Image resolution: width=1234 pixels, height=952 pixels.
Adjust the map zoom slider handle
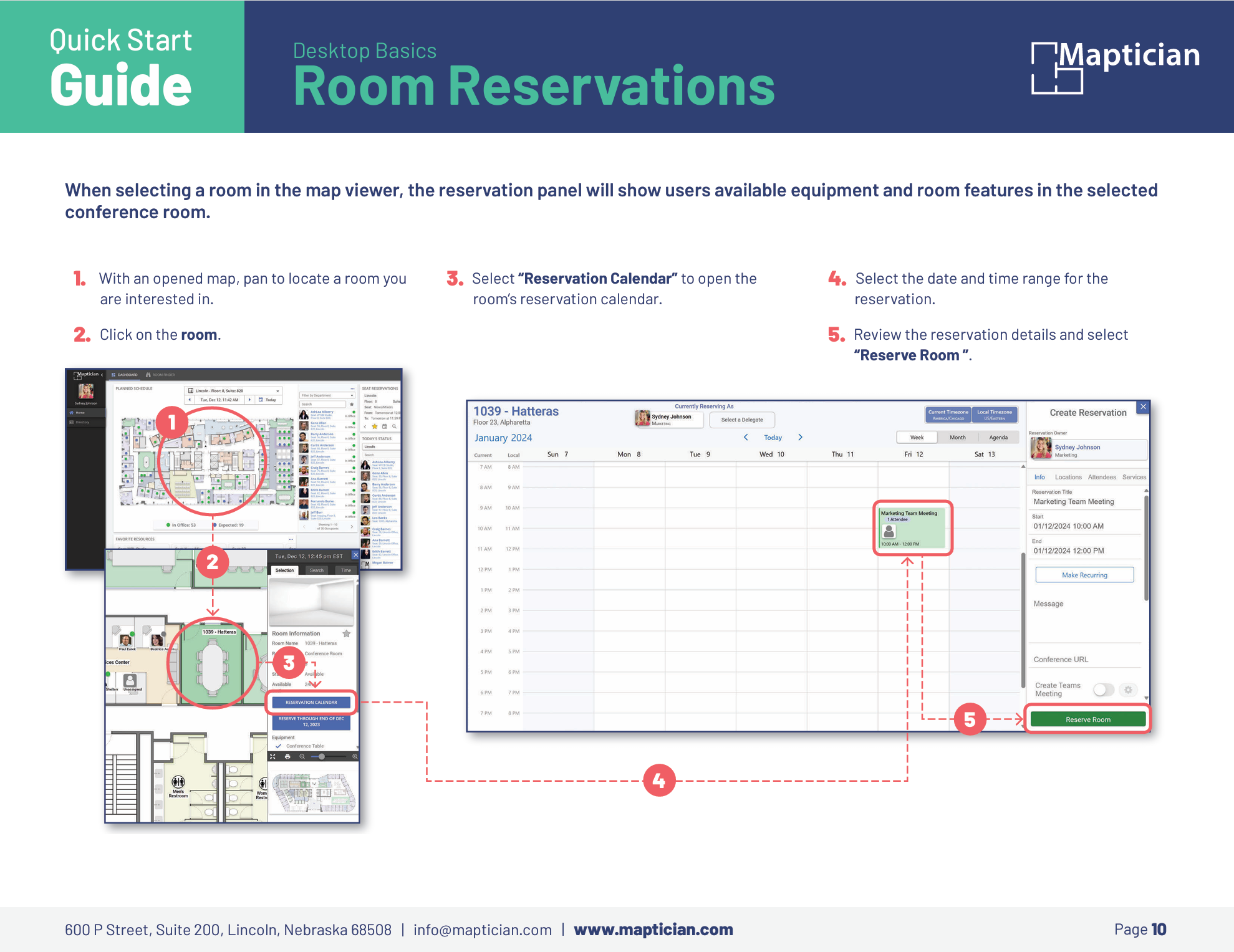pos(322,757)
